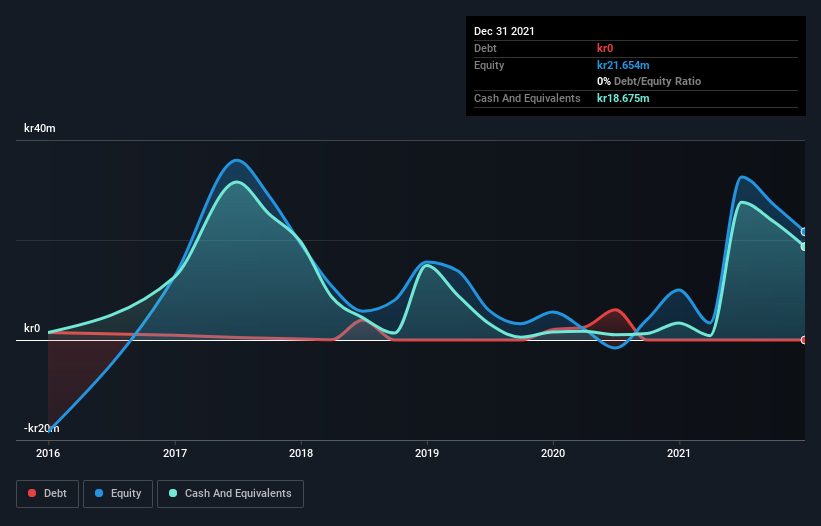Toggle the Equity series legend button
This screenshot has height=526, width=821.
coord(118,494)
